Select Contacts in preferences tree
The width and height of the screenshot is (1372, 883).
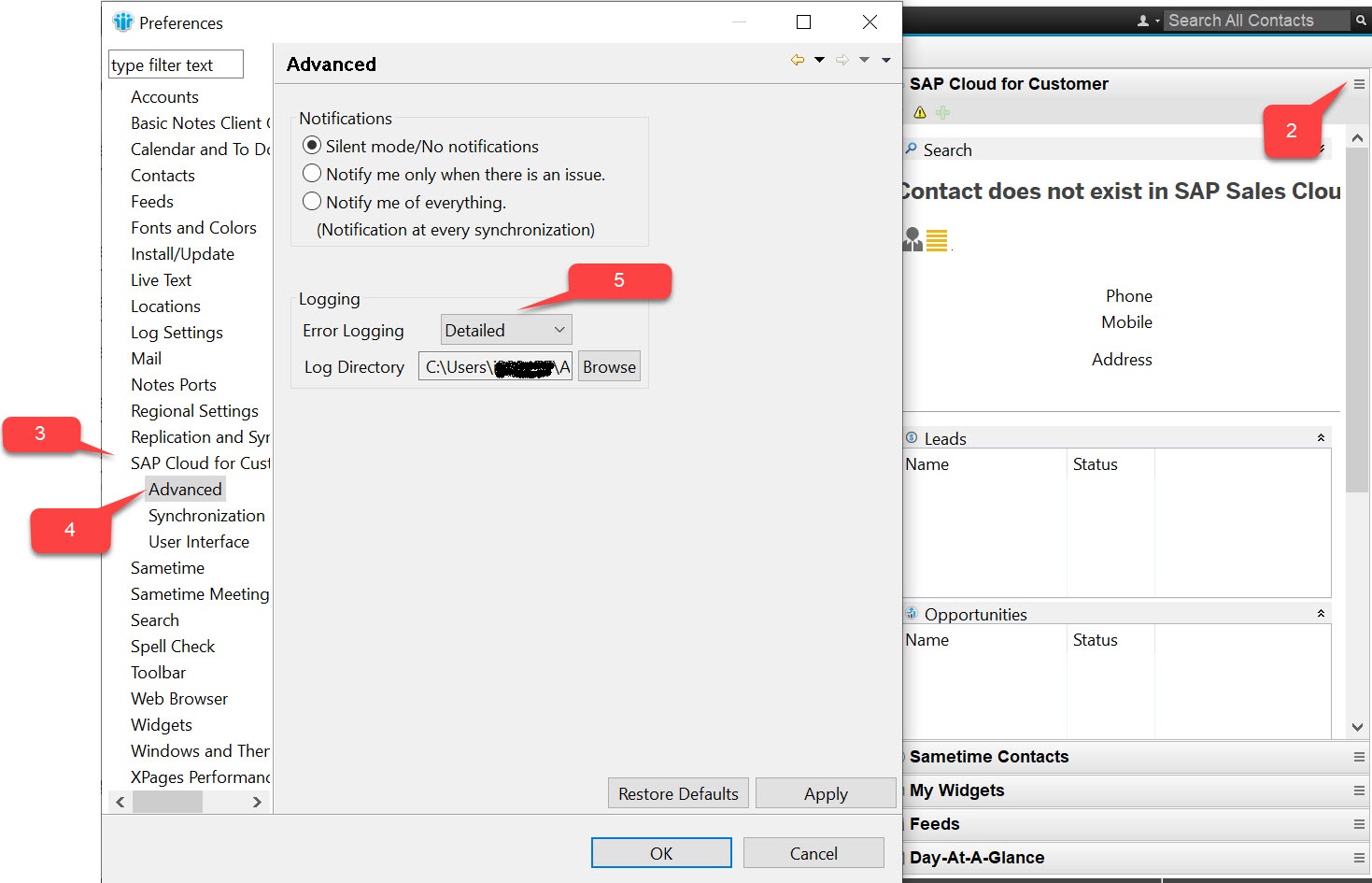point(163,176)
